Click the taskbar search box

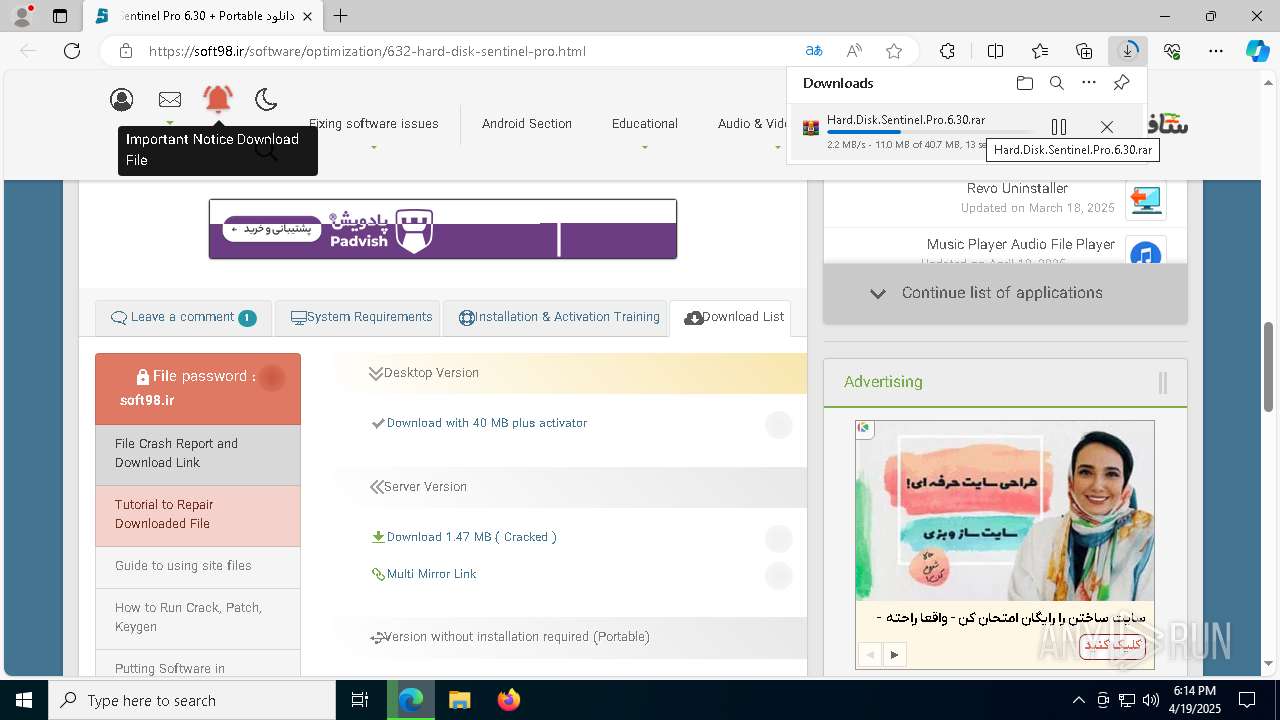click(192, 700)
